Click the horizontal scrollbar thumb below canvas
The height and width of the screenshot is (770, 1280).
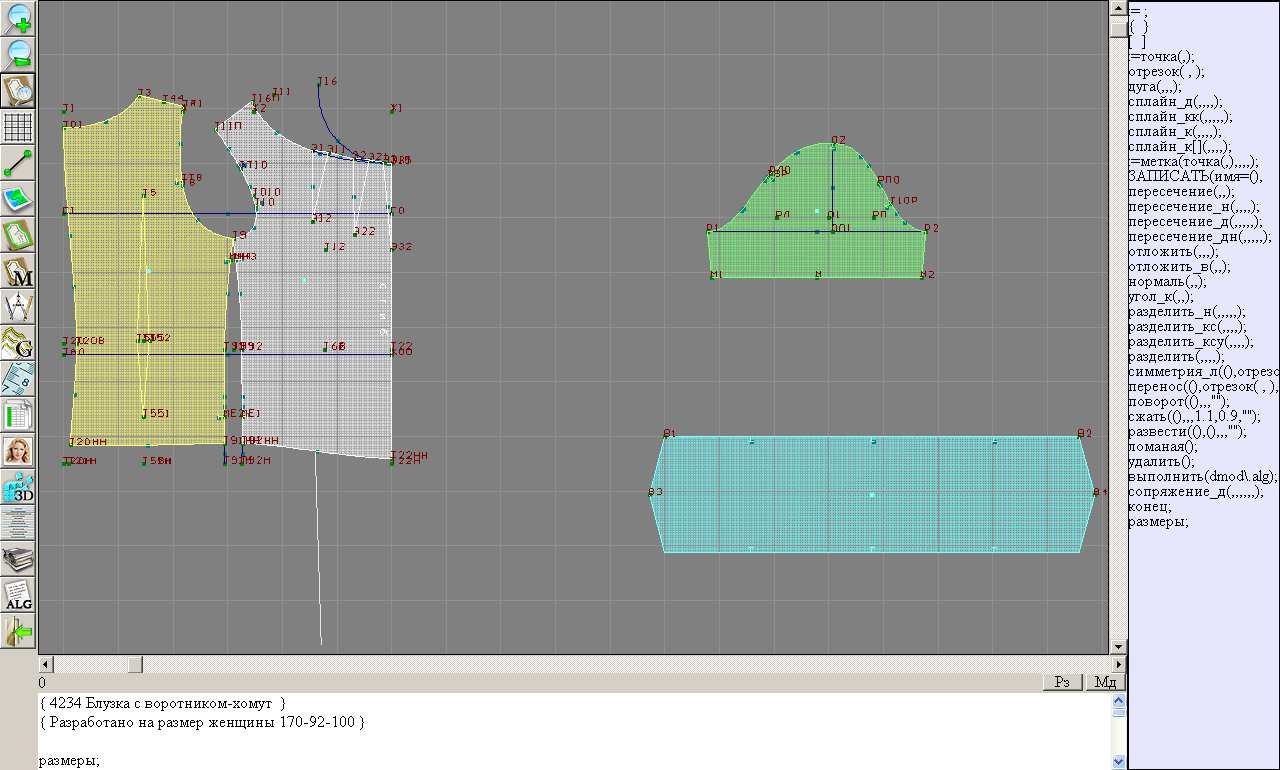(x=135, y=664)
